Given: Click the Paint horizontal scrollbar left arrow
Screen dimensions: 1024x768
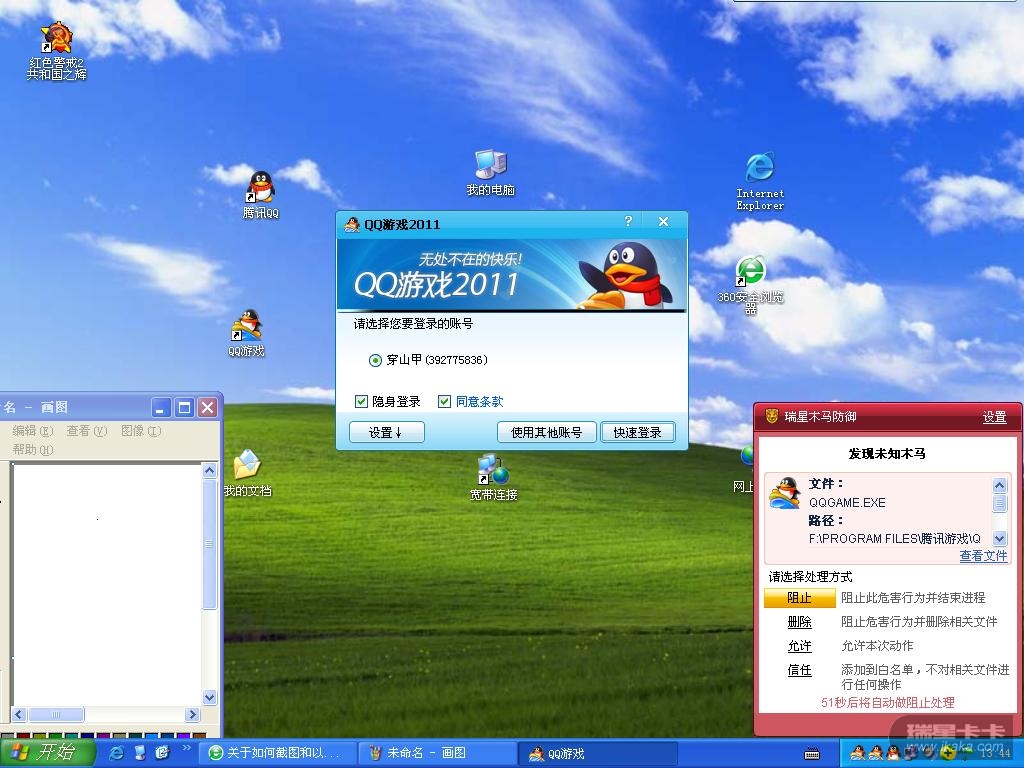Looking at the screenshot, I should tap(19, 714).
